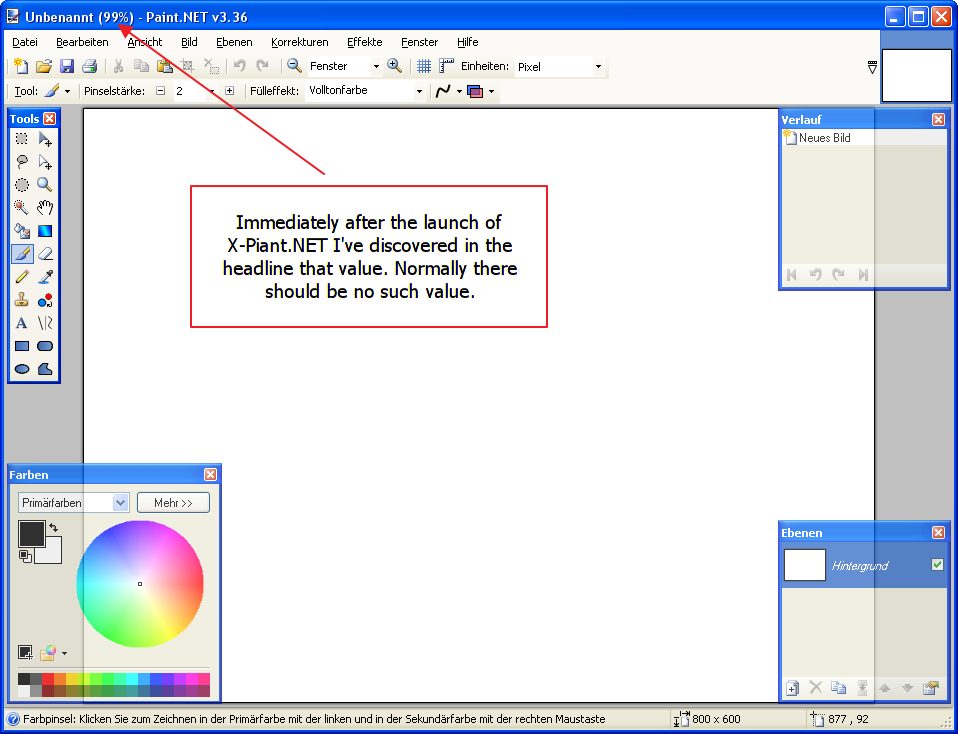Image resolution: width=958 pixels, height=734 pixels.
Task: Select the Paint Bucket tool
Action: point(22,231)
